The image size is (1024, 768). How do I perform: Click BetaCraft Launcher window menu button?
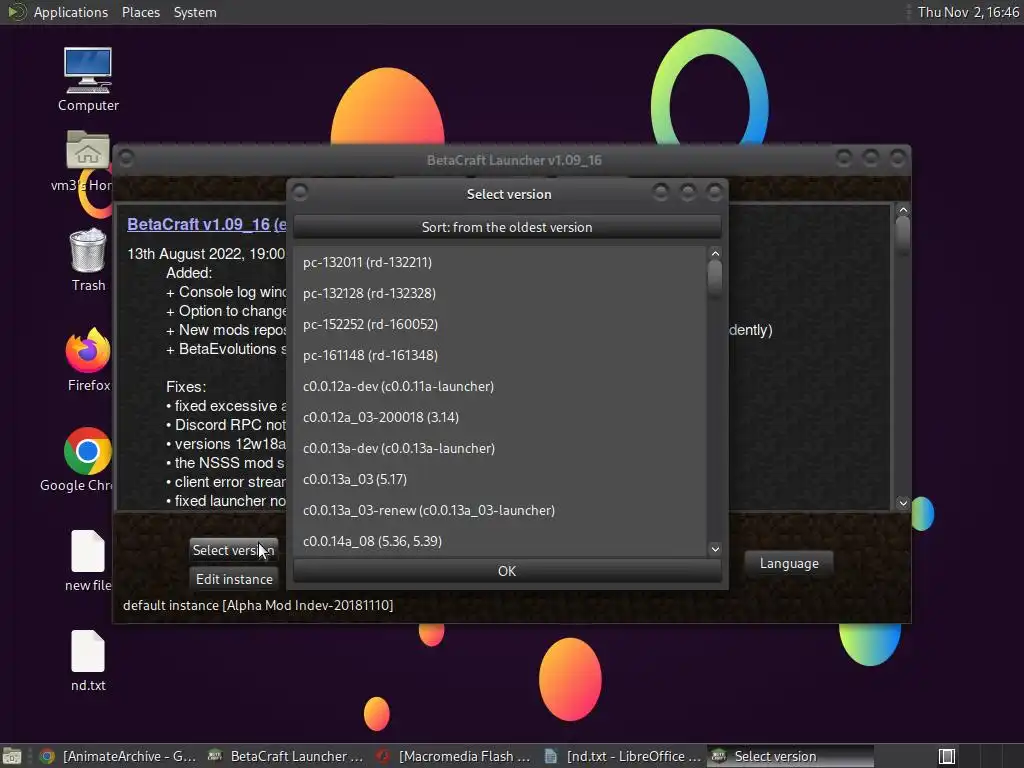(x=127, y=158)
